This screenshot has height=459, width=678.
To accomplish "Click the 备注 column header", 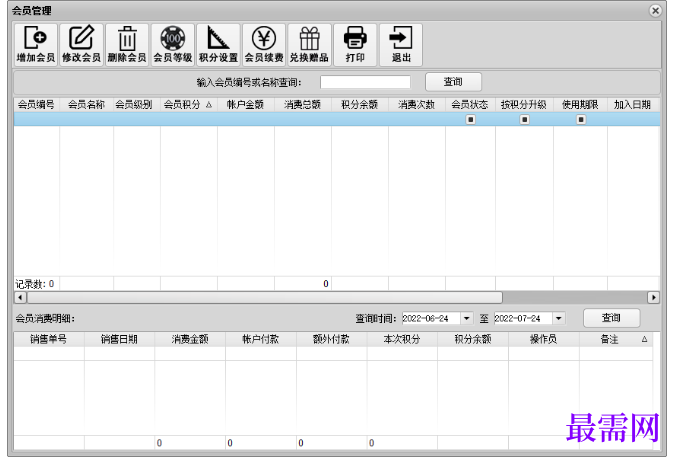I will tap(616, 339).
